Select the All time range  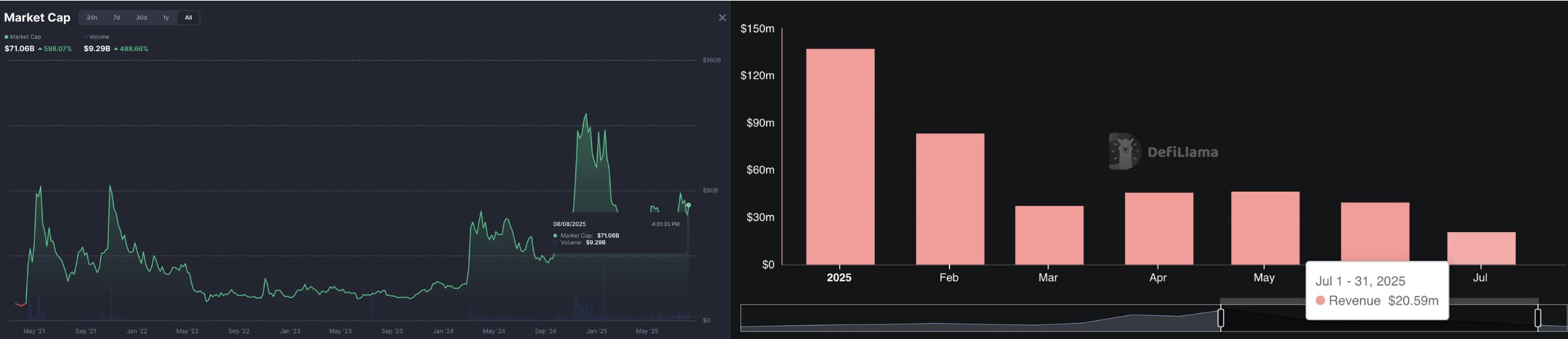(x=188, y=17)
